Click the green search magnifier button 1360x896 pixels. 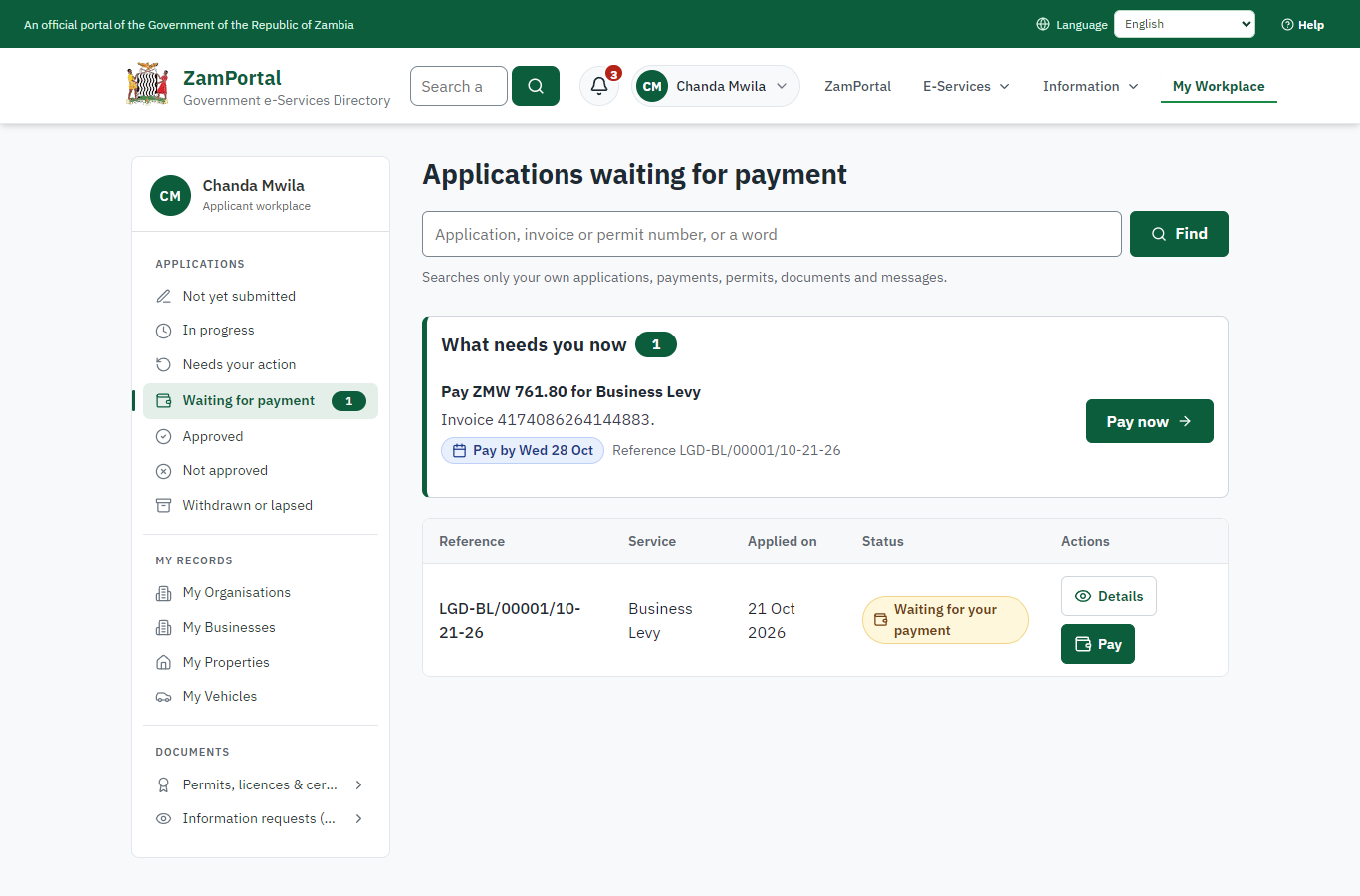pos(536,86)
